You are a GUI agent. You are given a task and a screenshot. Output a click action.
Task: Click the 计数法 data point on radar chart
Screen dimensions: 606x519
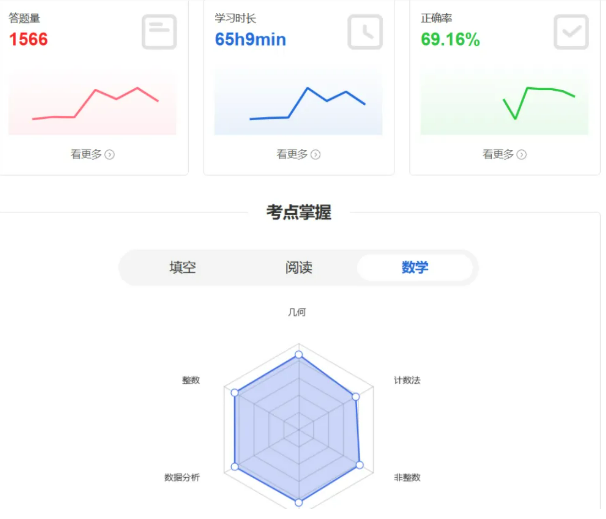[355, 397]
